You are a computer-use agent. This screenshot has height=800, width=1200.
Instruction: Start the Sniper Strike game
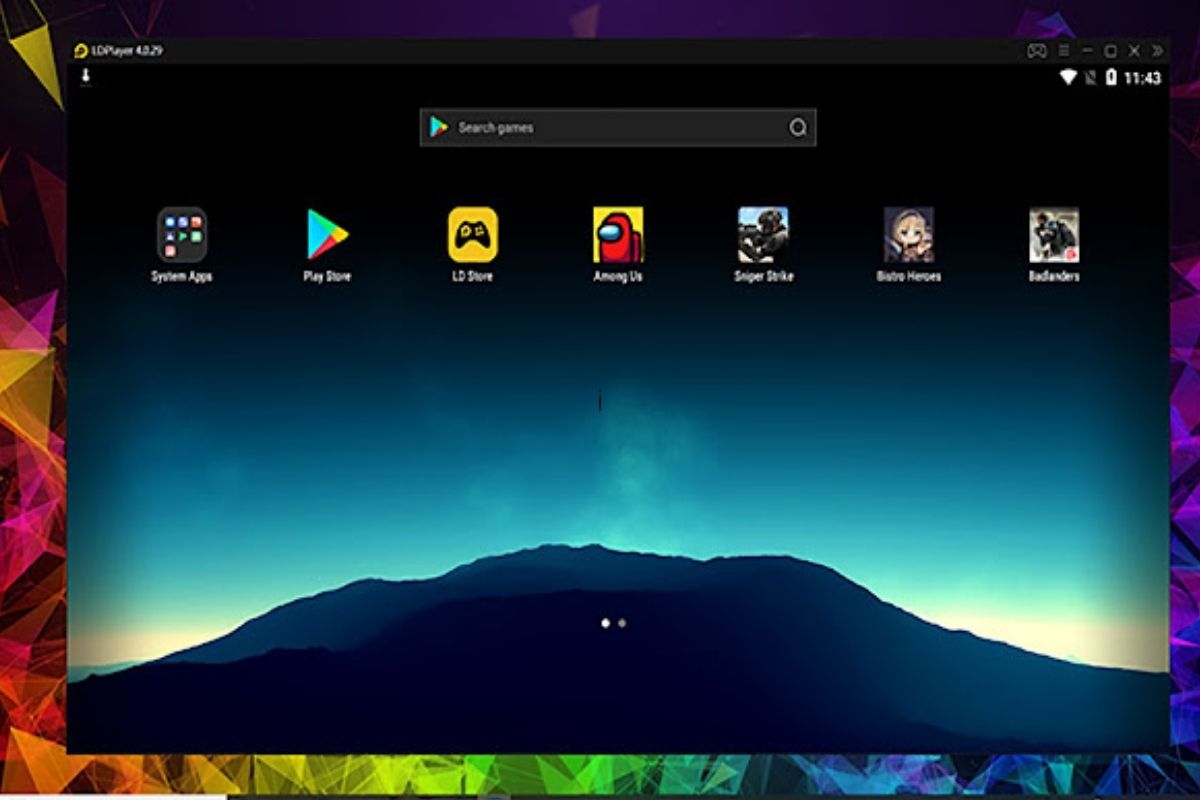[763, 235]
